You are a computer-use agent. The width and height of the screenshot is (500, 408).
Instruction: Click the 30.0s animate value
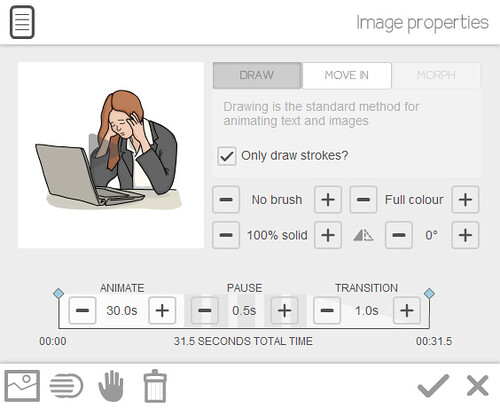point(122,311)
